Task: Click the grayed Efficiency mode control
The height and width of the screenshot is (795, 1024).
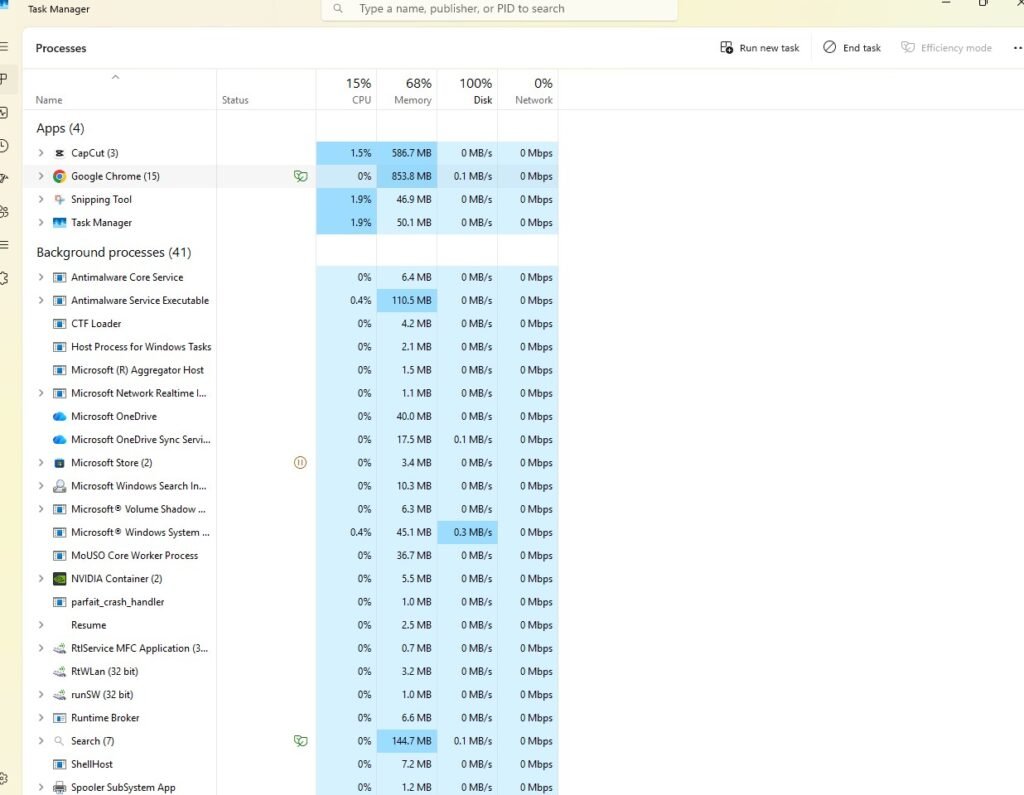Action: (x=945, y=47)
